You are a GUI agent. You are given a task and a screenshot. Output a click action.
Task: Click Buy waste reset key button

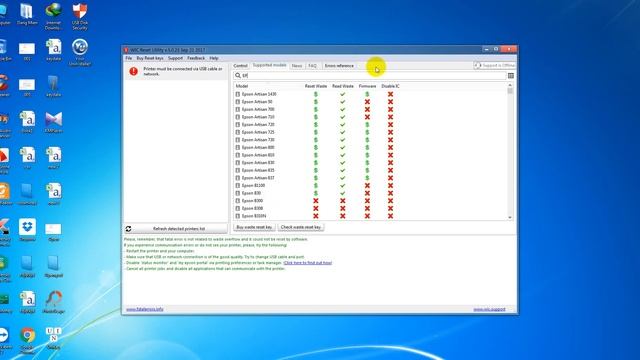254,227
